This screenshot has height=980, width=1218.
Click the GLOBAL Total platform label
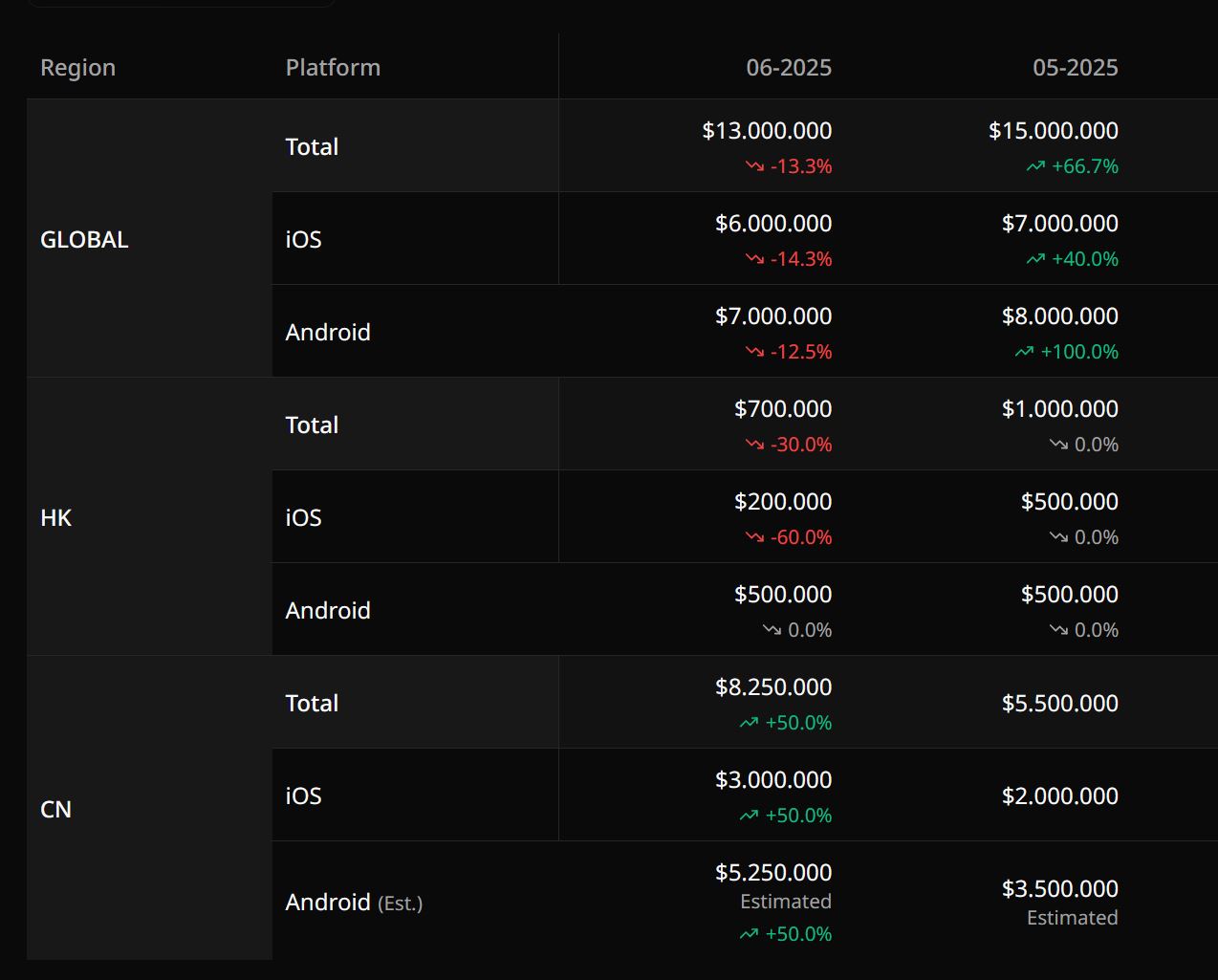(x=312, y=146)
